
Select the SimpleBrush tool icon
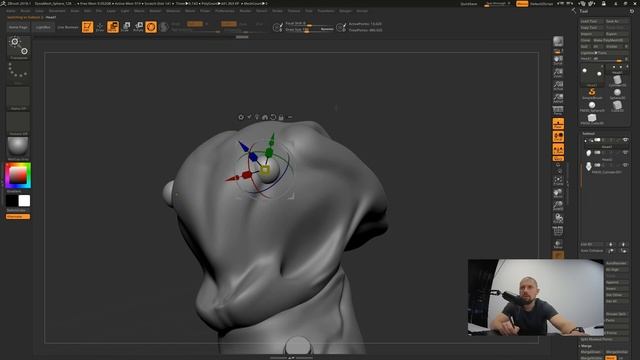(x=592, y=93)
